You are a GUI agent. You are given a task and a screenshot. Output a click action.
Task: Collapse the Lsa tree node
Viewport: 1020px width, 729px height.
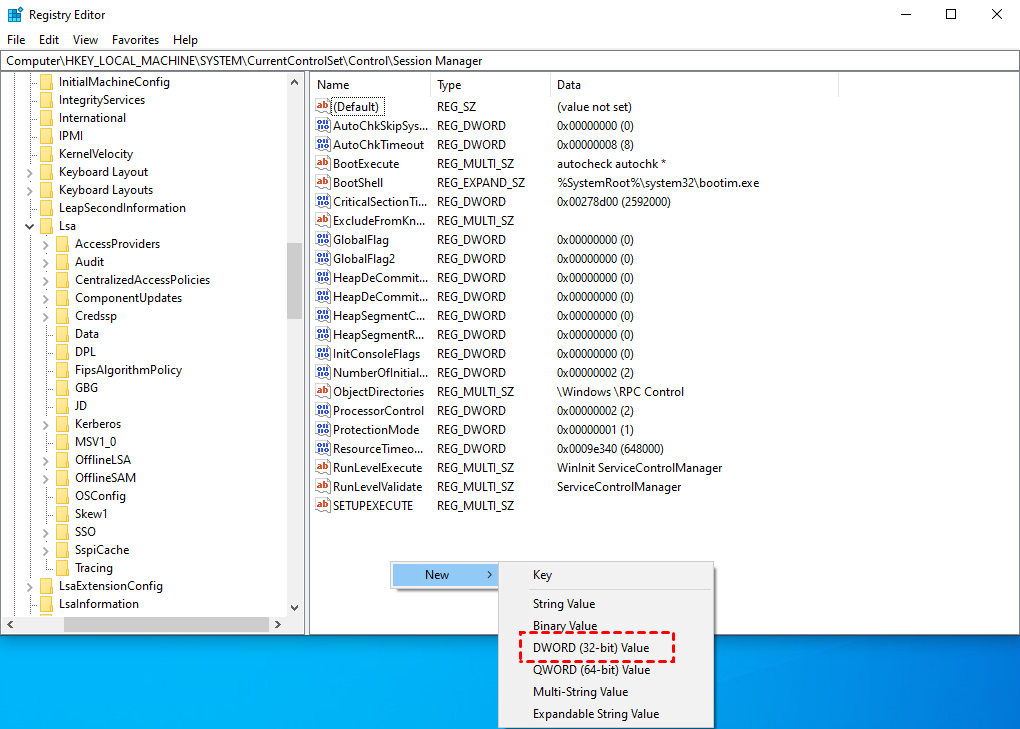(29, 226)
